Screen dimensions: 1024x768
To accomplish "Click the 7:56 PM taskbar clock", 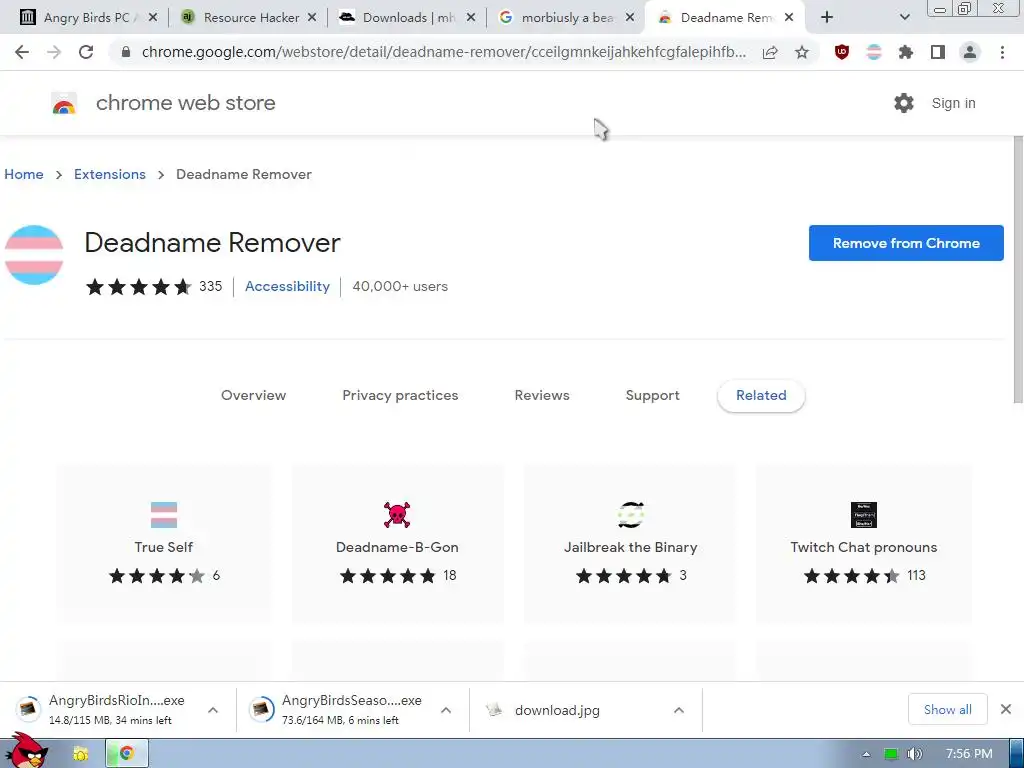I will pos(969,754).
